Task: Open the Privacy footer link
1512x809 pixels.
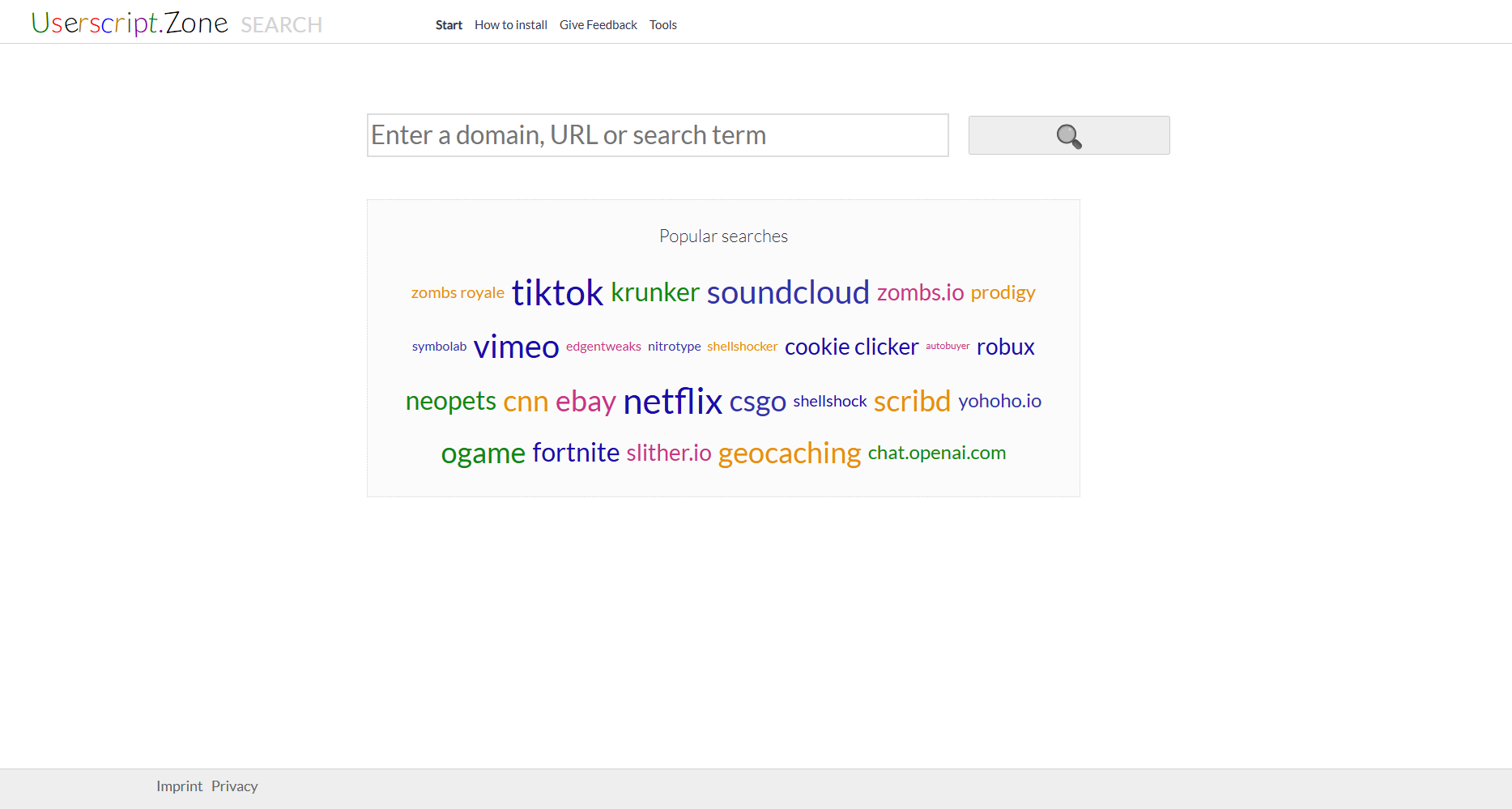Action: (x=235, y=786)
